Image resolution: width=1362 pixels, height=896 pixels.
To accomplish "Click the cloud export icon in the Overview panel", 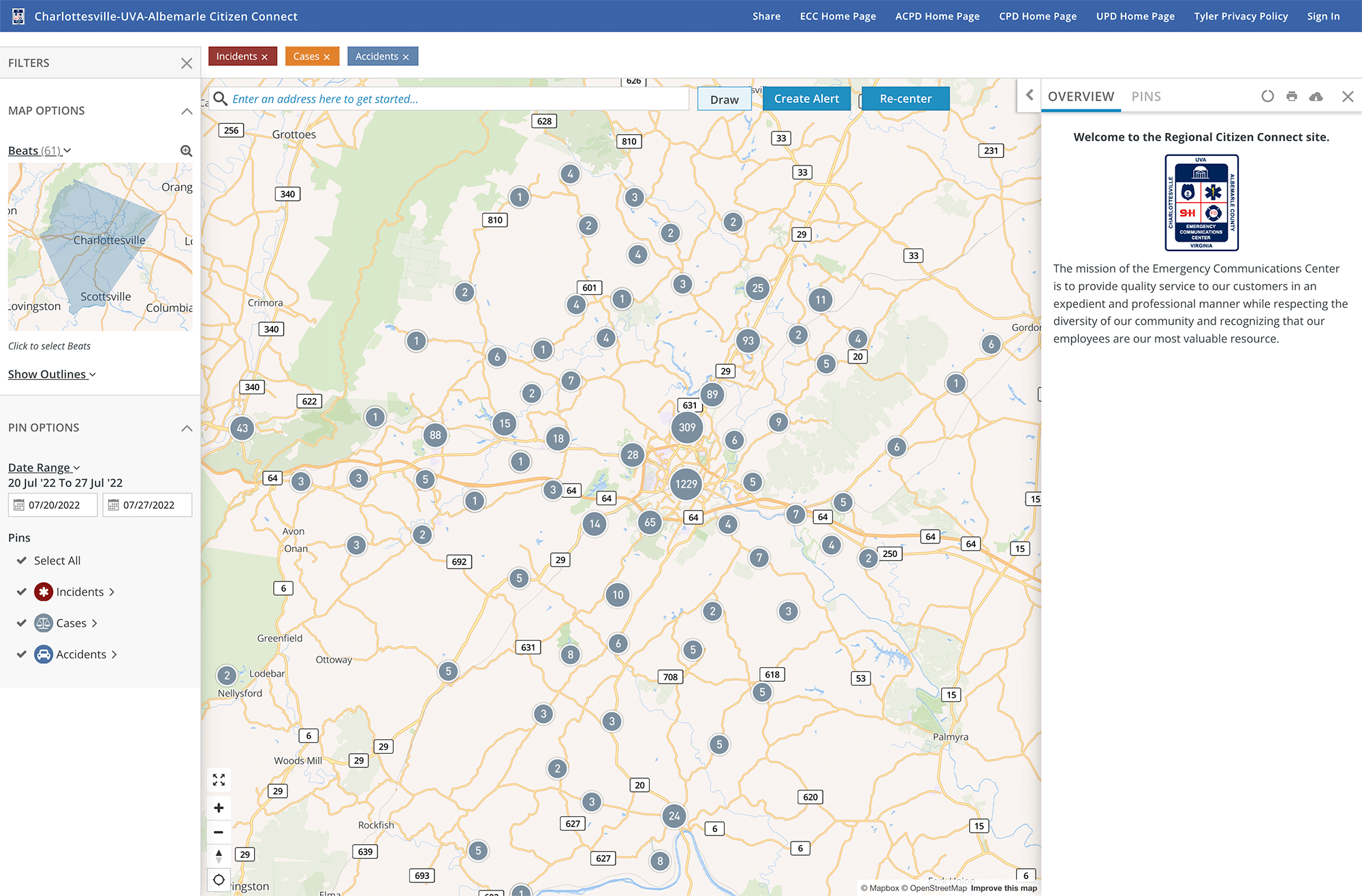I will point(1316,96).
